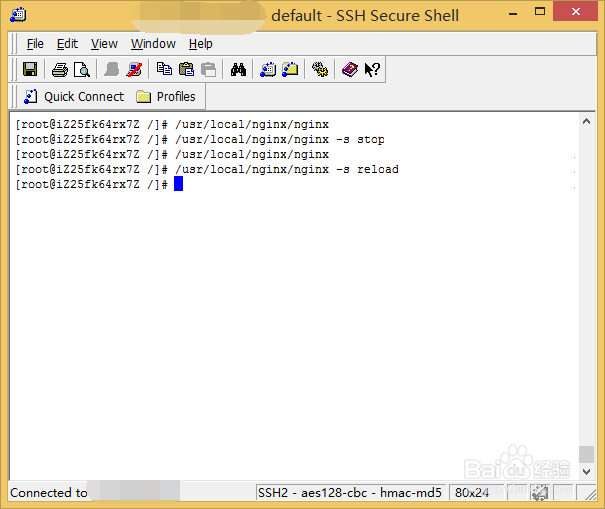The width and height of the screenshot is (605, 509).
Task: Open Find with binoculars icon
Action: pos(238,70)
